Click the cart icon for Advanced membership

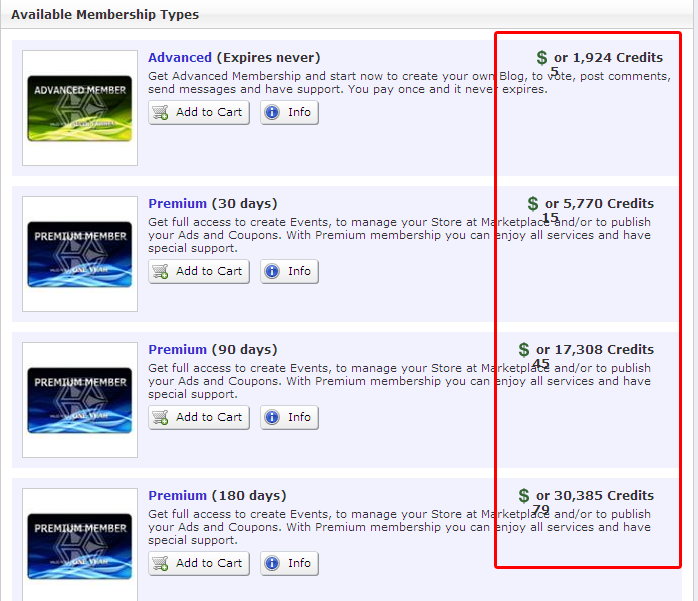tap(162, 112)
